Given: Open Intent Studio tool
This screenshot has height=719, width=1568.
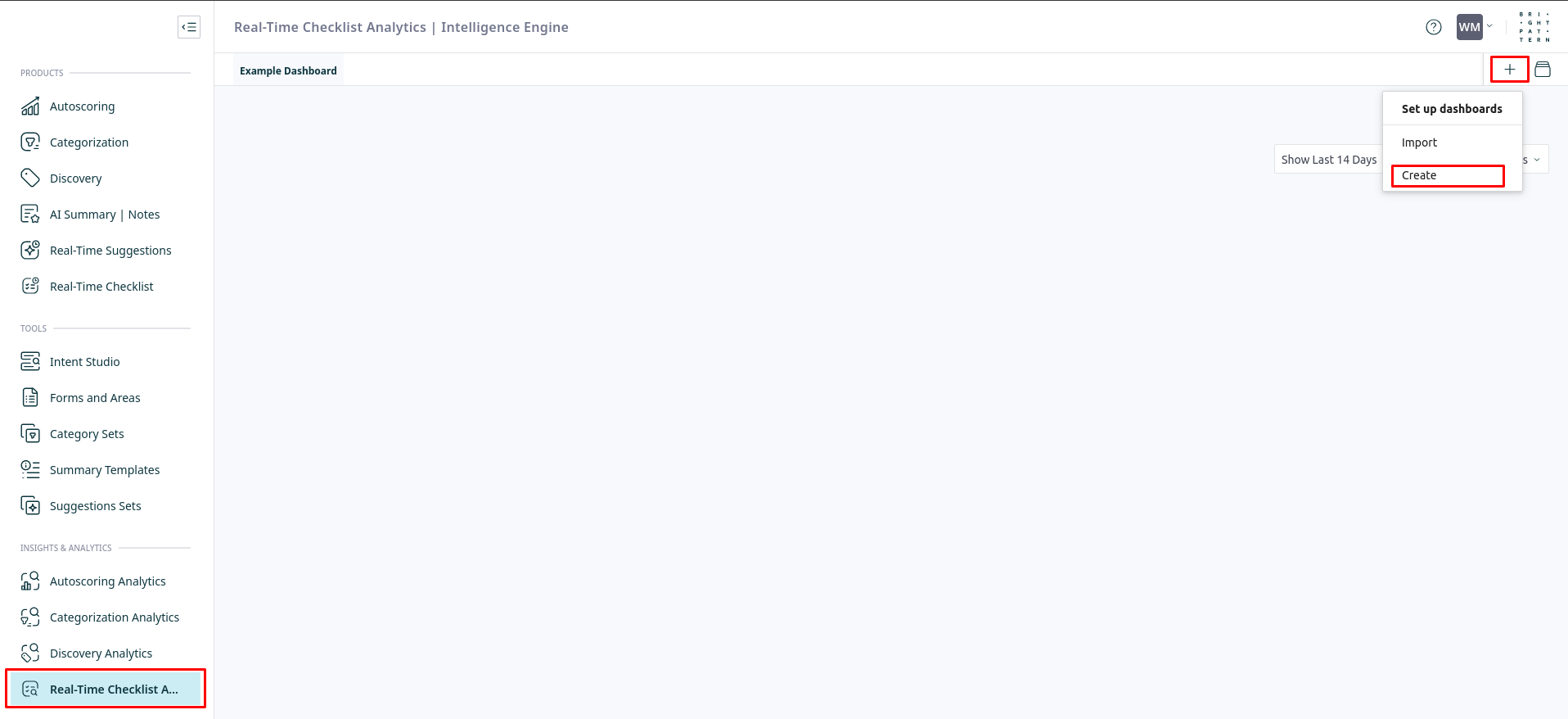Looking at the screenshot, I should pyautogui.click(x=84, y=362).
